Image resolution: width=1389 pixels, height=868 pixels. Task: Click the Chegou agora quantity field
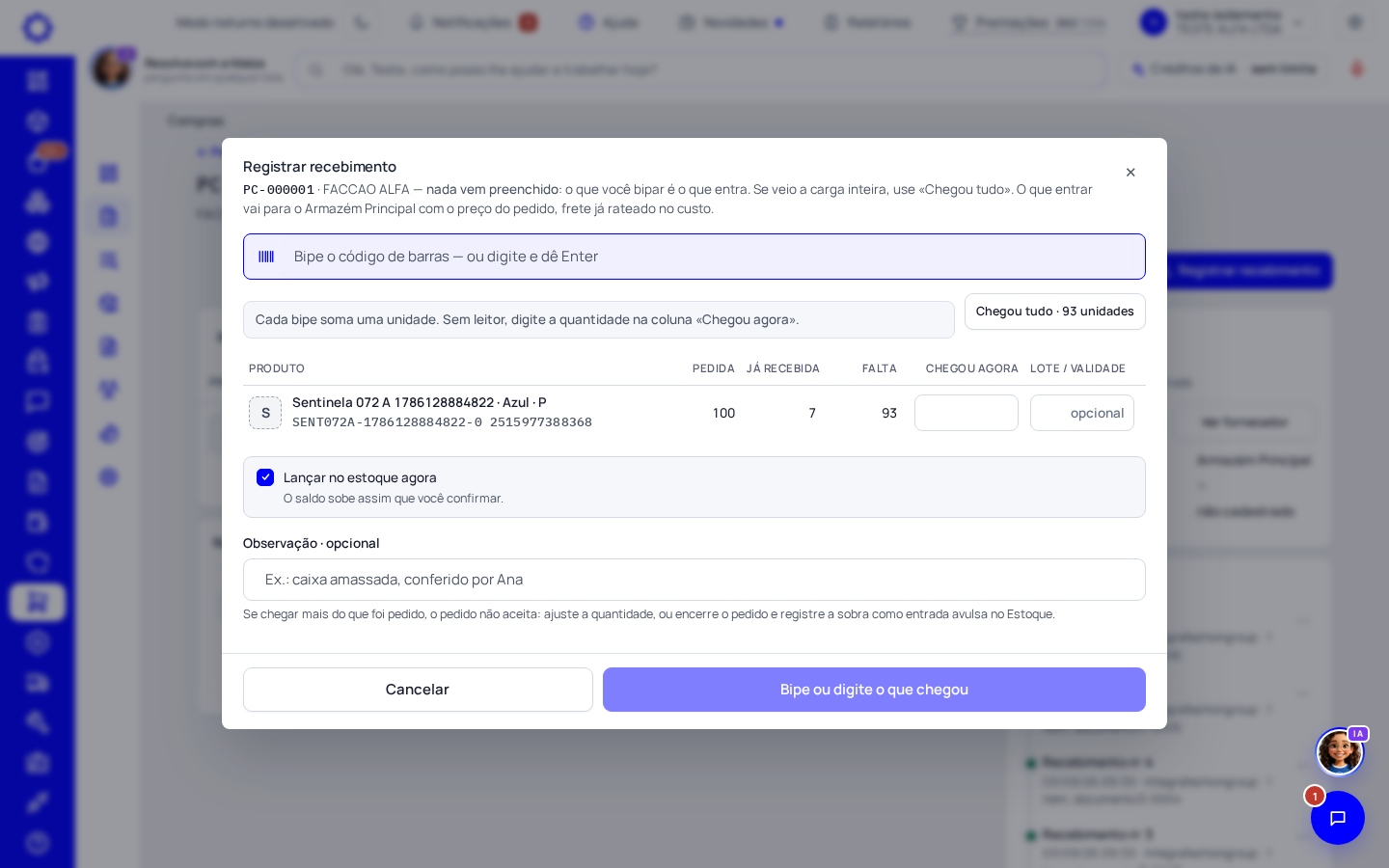click(x=967, y=413)
